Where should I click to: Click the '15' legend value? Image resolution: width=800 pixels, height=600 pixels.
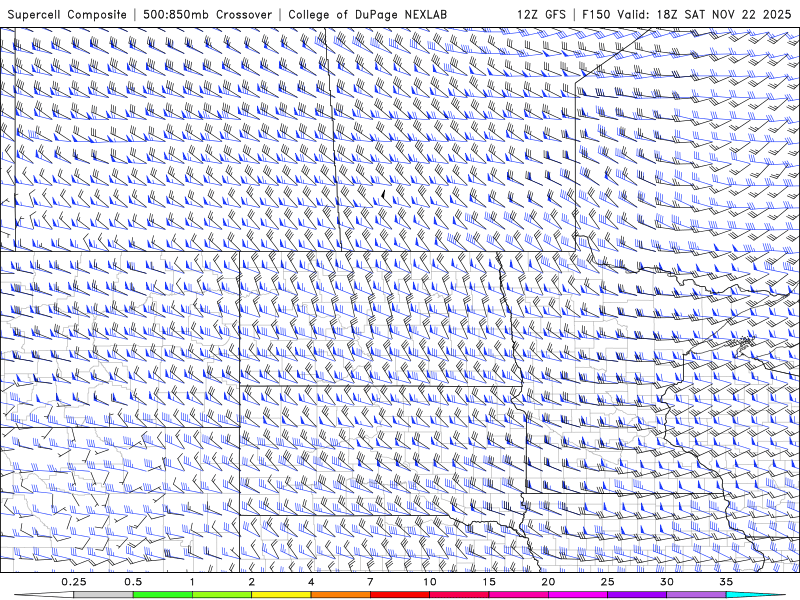point(489,582)
